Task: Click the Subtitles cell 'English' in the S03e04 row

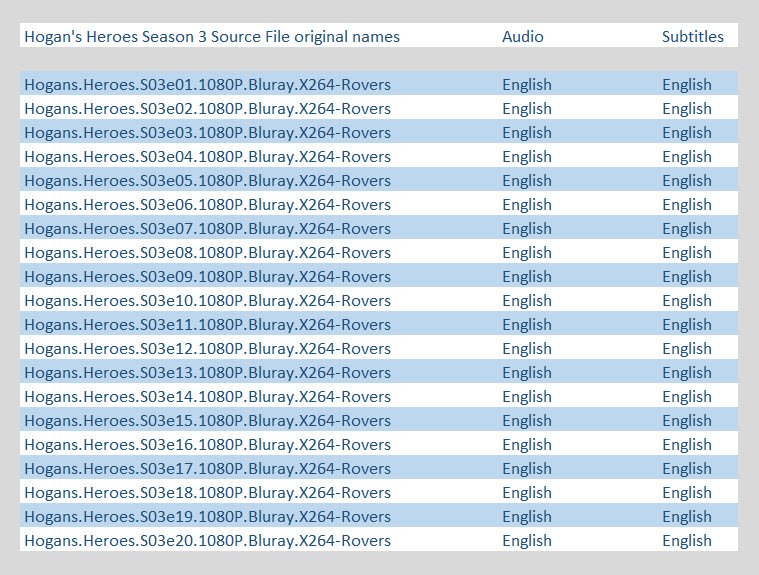Action: point(687,157)
